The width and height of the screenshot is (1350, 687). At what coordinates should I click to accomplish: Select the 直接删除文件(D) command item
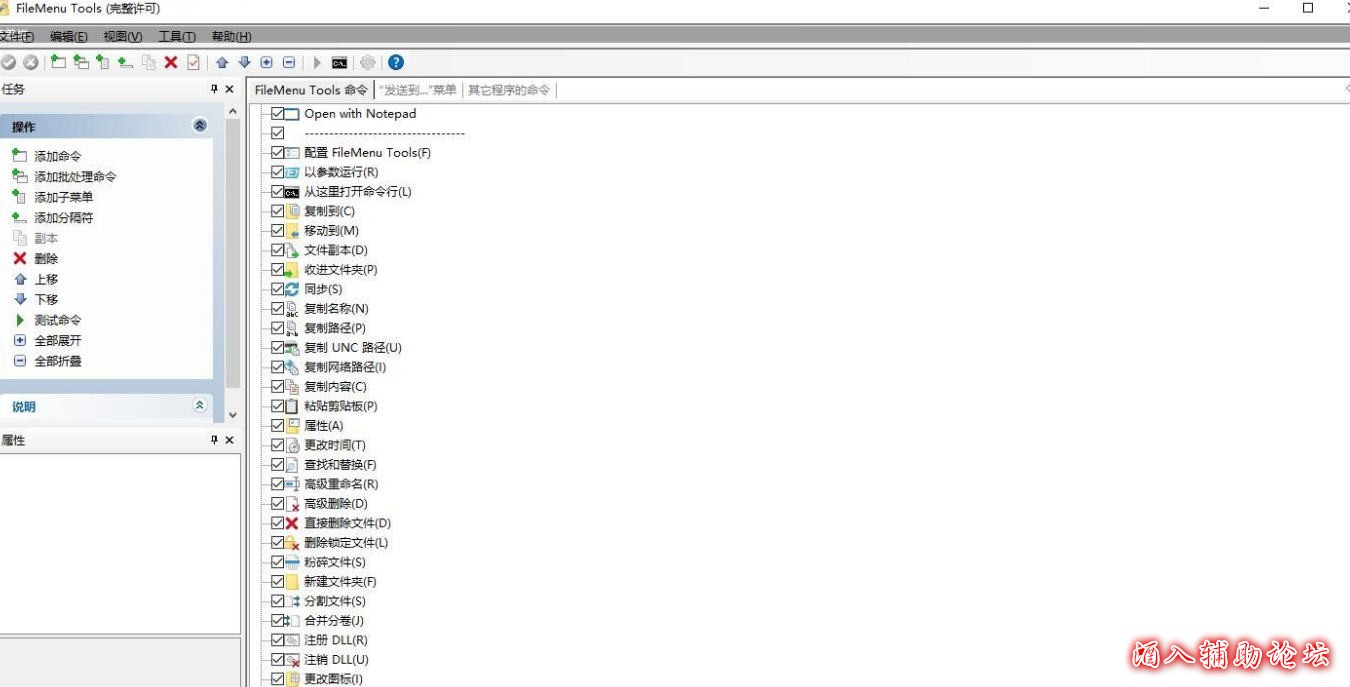(347, 523)
